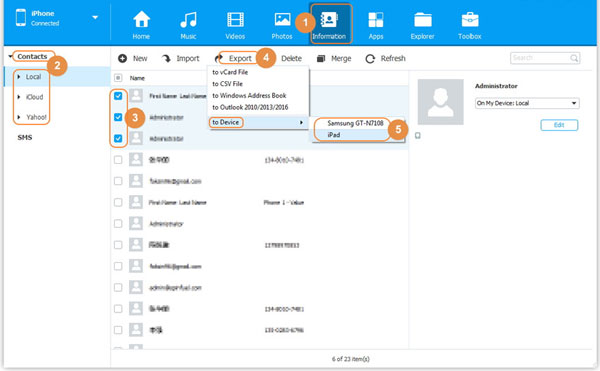
Task: Click the Name column header
Action: pos(137,78)
